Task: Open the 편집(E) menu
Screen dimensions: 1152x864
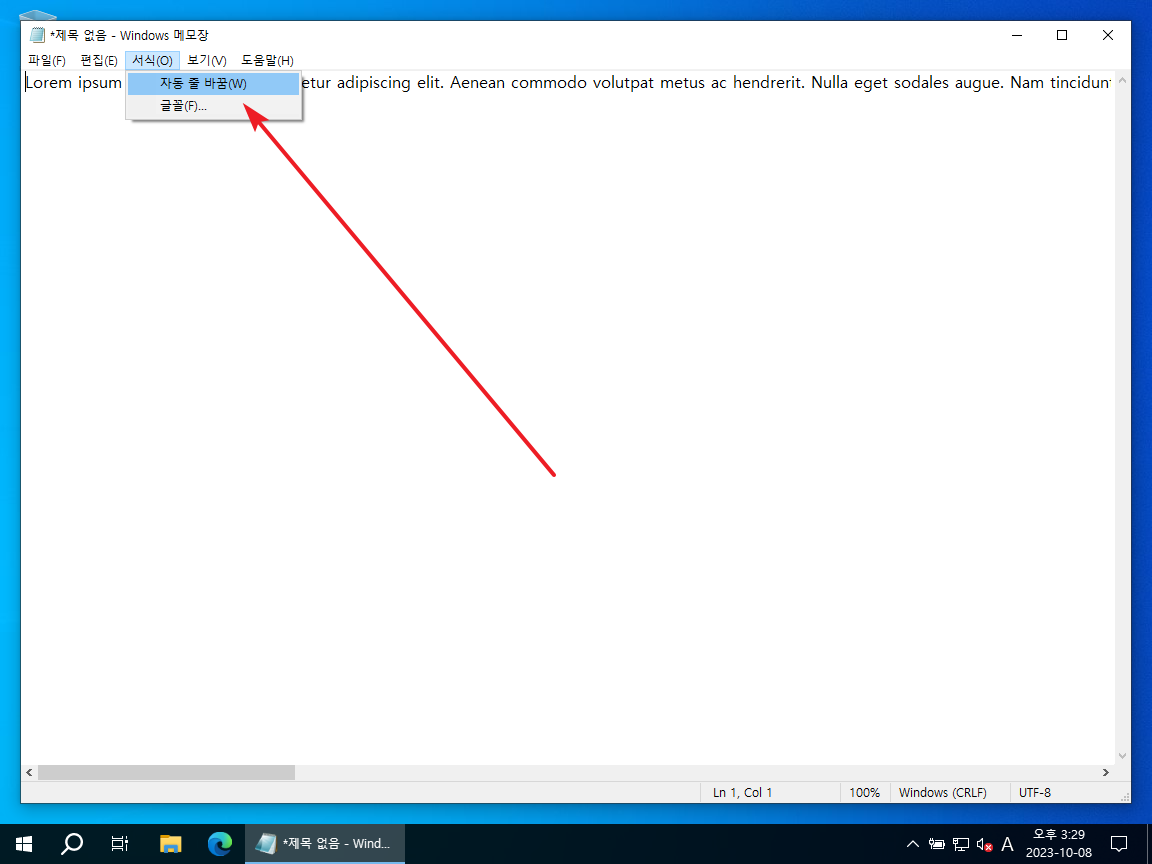Action: (x=98, y=60)
